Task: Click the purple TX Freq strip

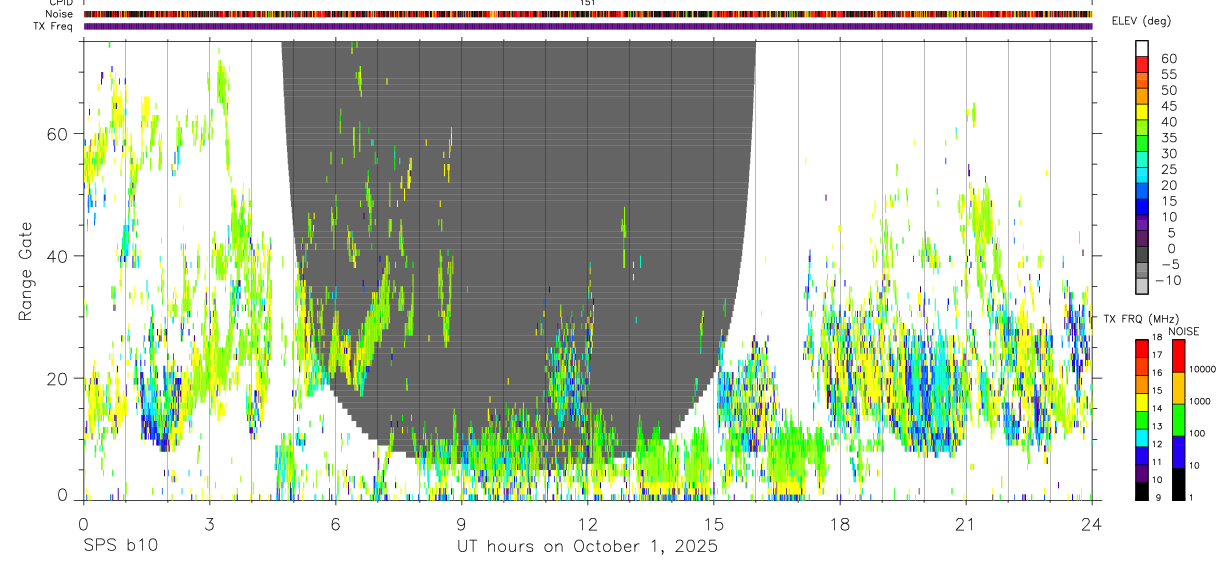Action: pos(588,26)
